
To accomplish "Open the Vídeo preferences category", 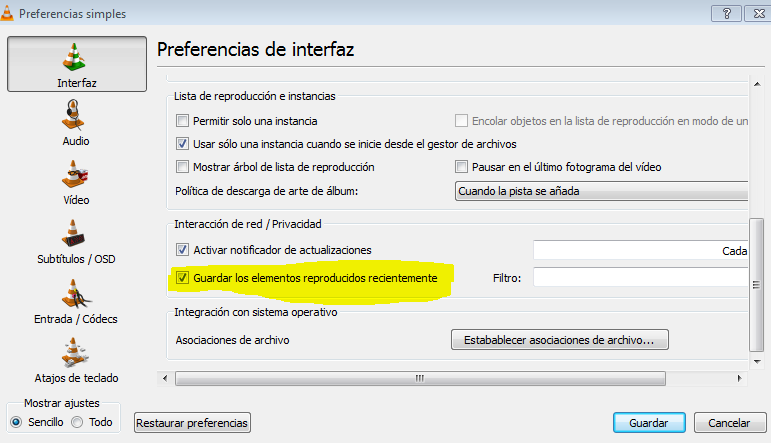I will (x=76, y=182).
